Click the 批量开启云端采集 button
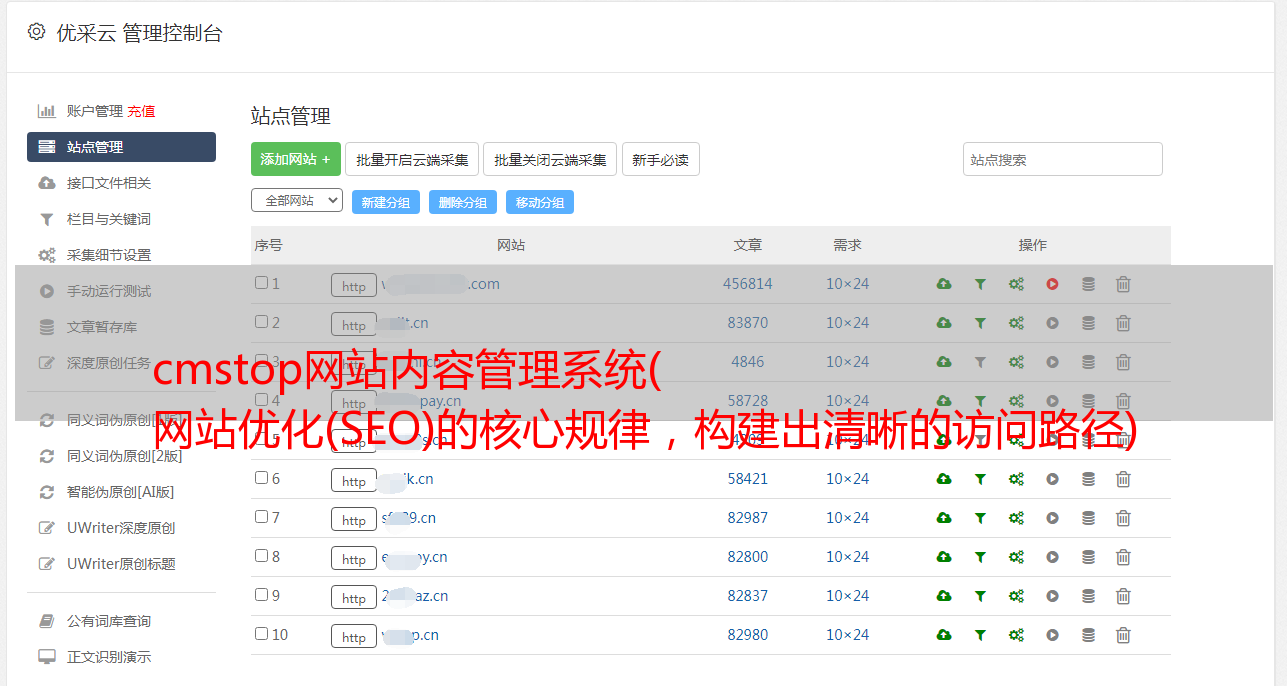This screenshot has height=686, width=1287. pos(412,159)
